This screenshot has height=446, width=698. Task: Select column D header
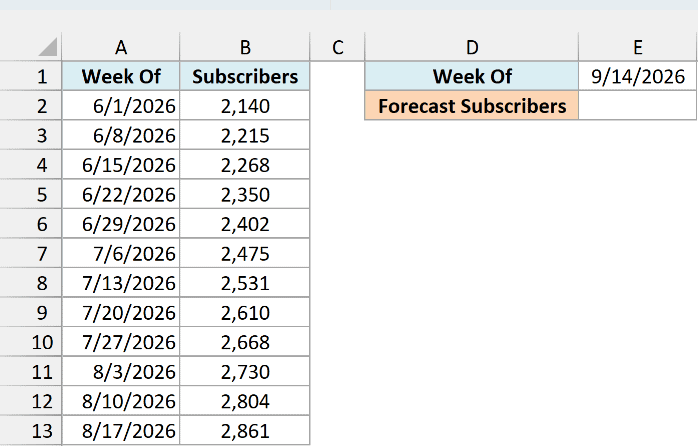472,47
